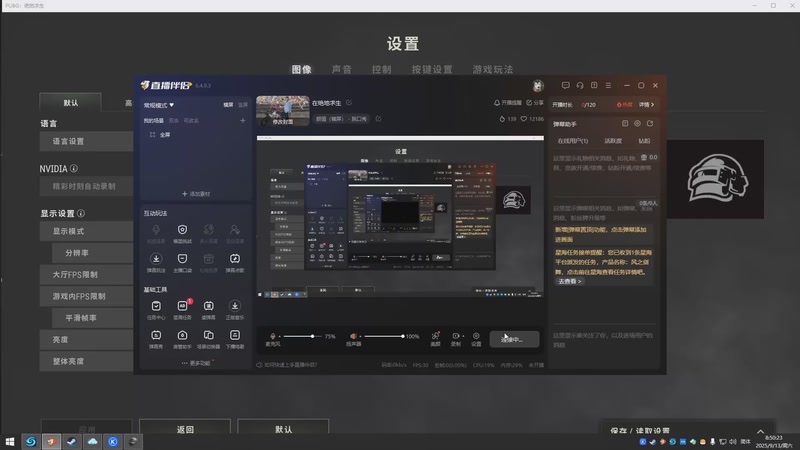Switch to the 游戏玩法 tab in PUBG settings
800x450 pixels.
492,69
